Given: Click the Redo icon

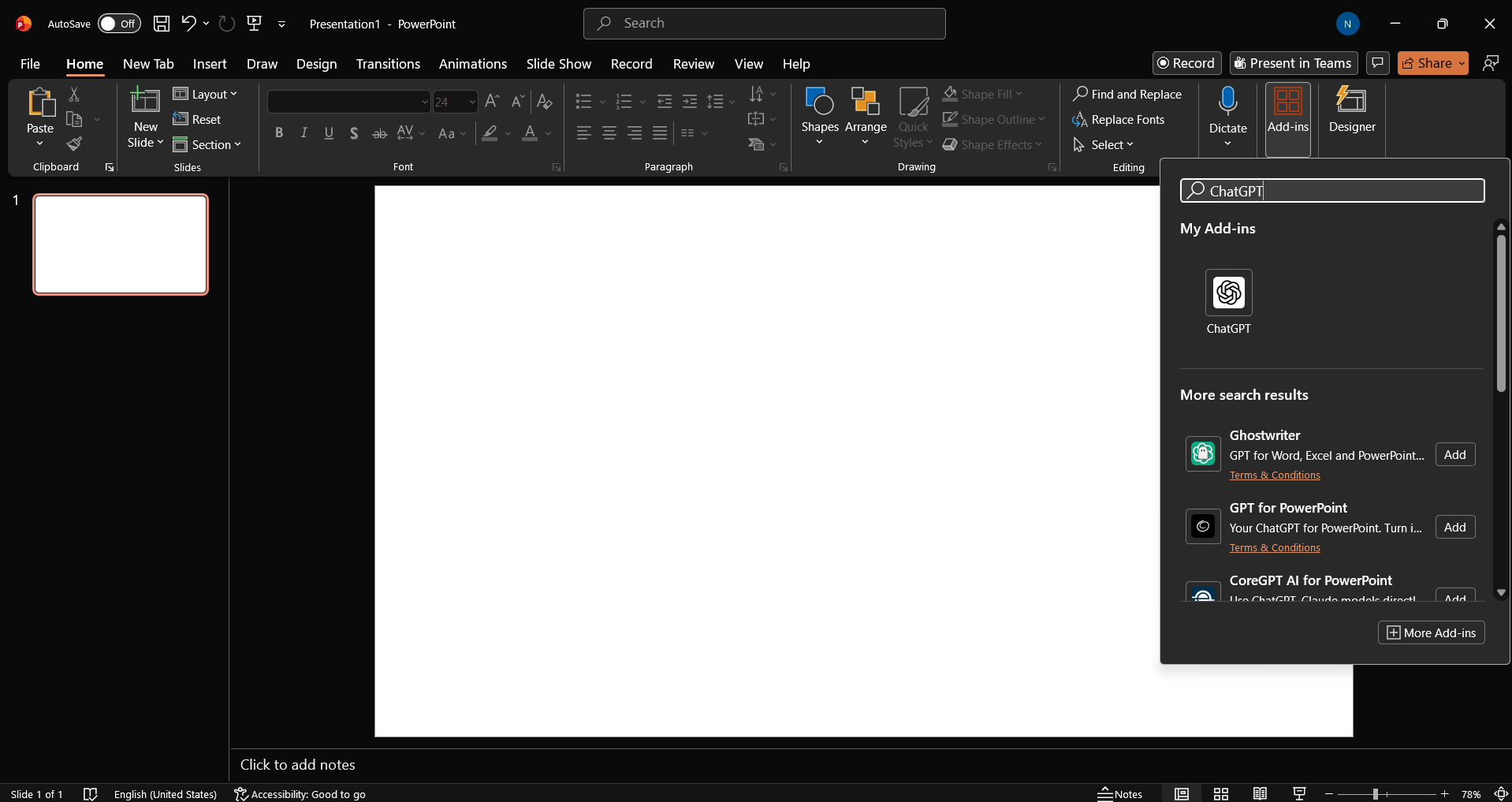Looking at the screenshot, I should tap(227, 24).
